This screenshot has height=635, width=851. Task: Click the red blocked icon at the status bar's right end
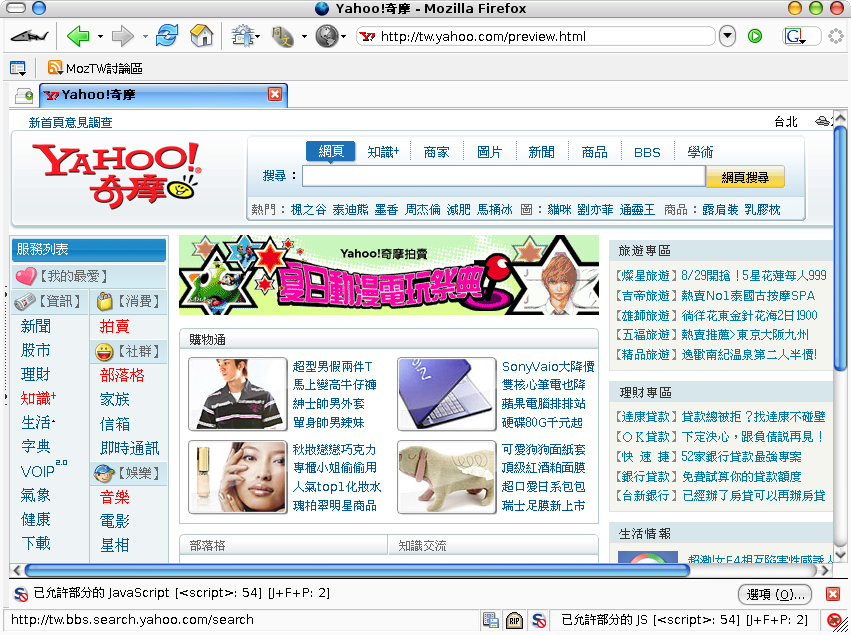tap(834, 620)
